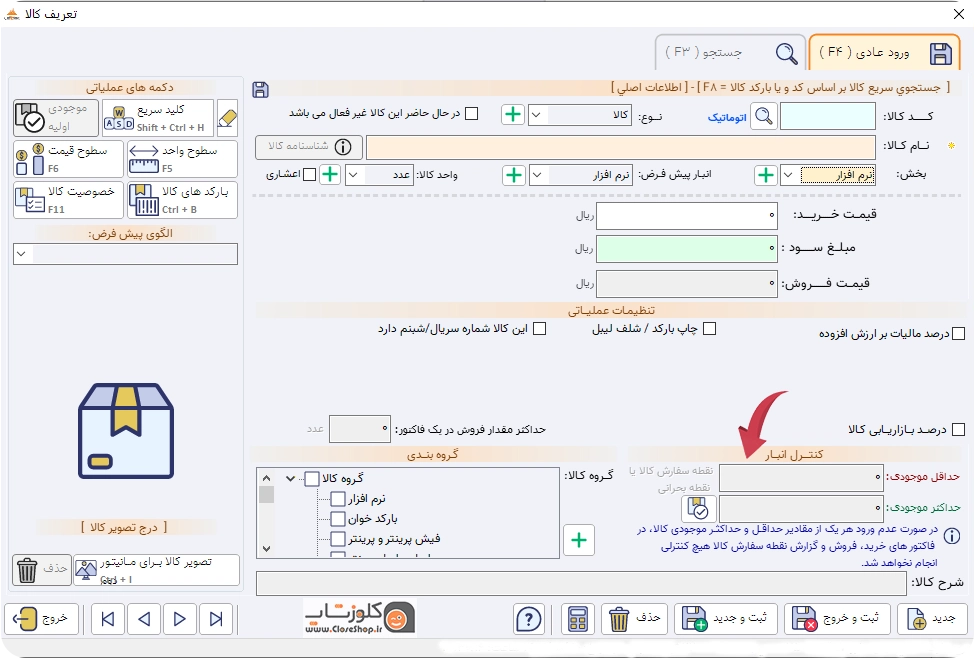Collapse the گروه کالا tree node
Screen dimensions: 975x659
(290, 479)
